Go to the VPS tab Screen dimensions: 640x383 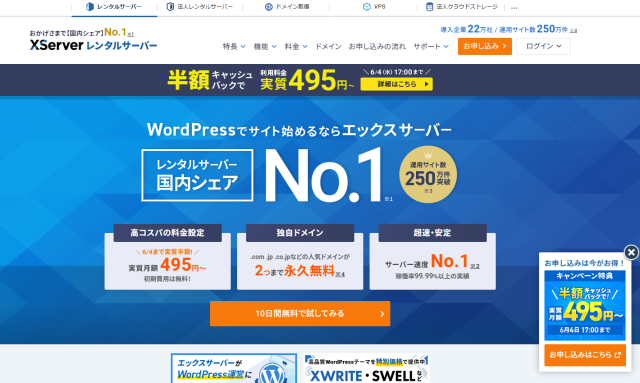click(x=374, y=7)
